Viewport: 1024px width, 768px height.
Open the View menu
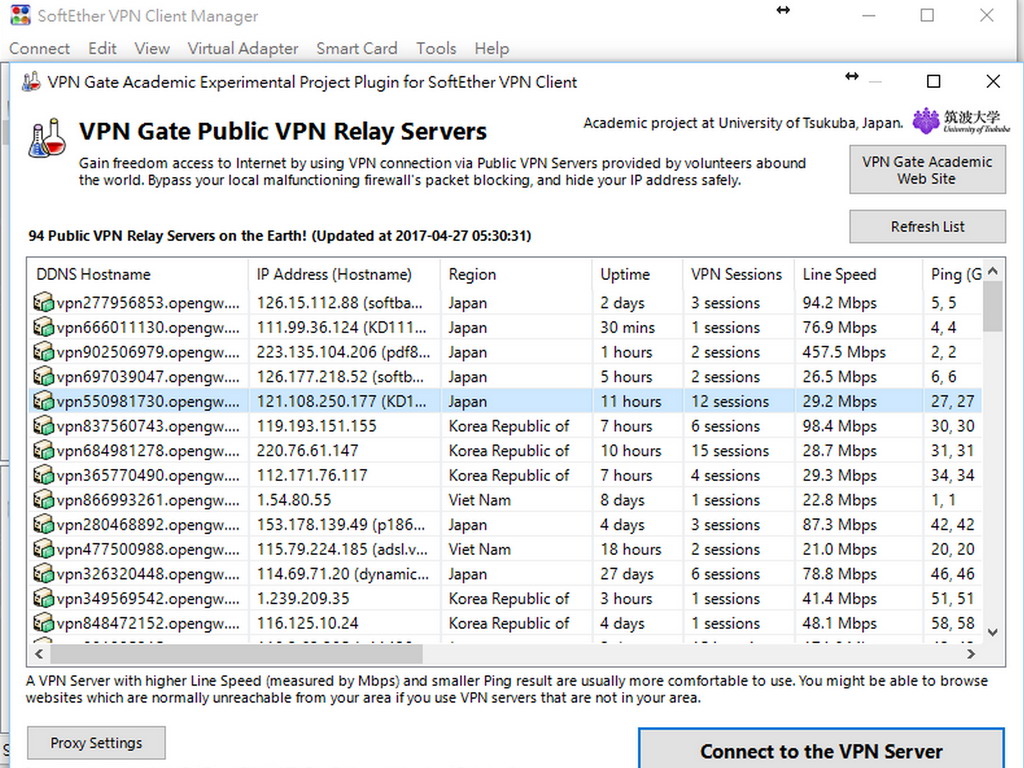coord(152,48)
